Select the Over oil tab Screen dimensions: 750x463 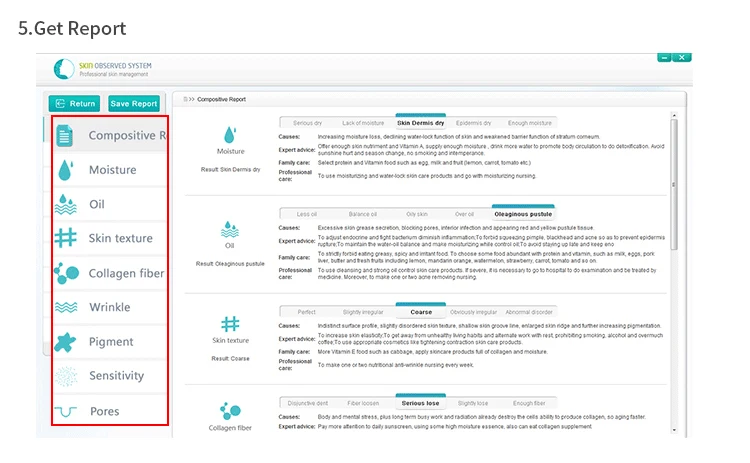click(x=464, y=214)
